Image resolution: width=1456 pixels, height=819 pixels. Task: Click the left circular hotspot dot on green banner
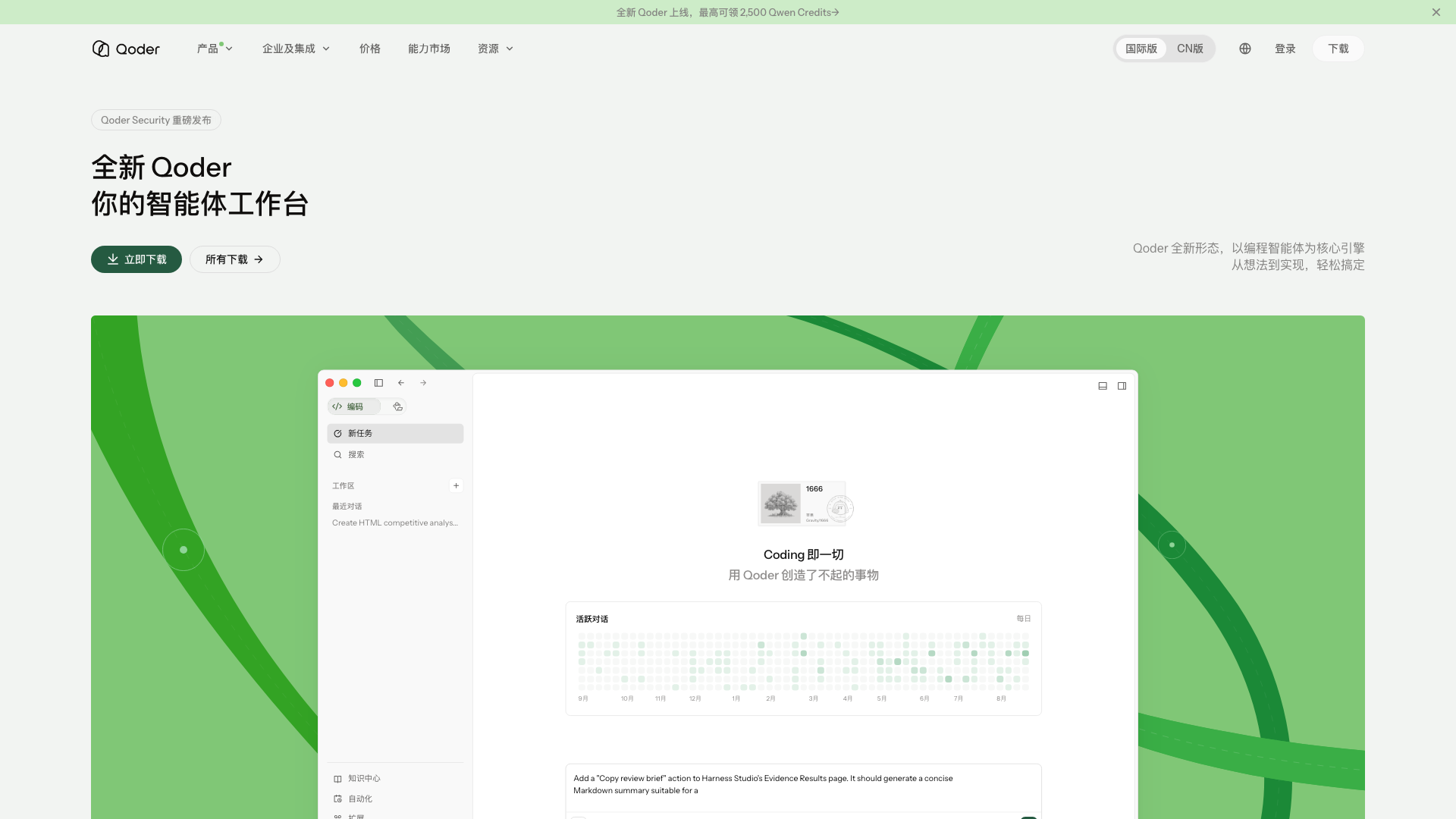click(184, 550)
